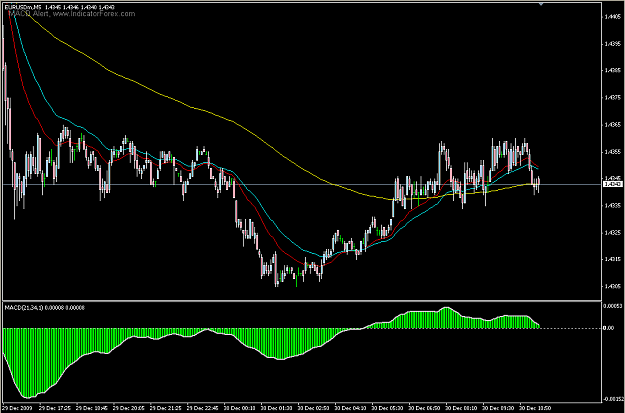Click the 30 Dec 01:30 time axis label
This screenshot has height=413, width=625.
tap(276, 408)
